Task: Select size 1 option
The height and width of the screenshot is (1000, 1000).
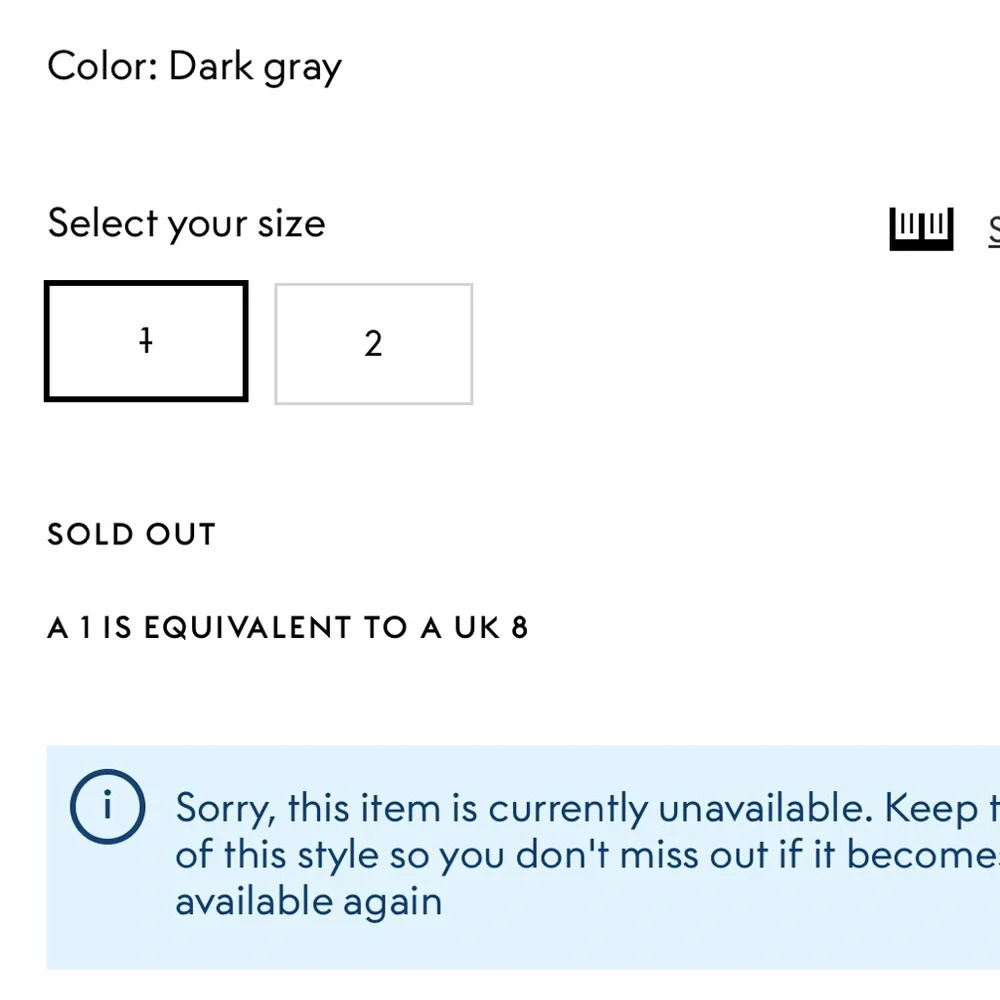Action: pos(146,341)
